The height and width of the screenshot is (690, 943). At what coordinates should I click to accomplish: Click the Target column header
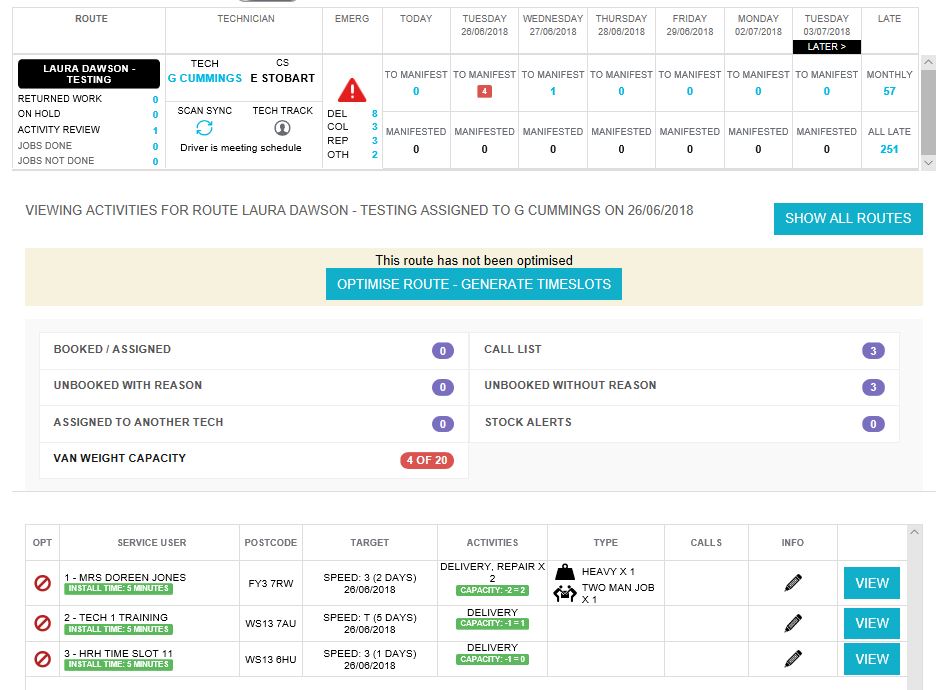[x=369, y=543]
